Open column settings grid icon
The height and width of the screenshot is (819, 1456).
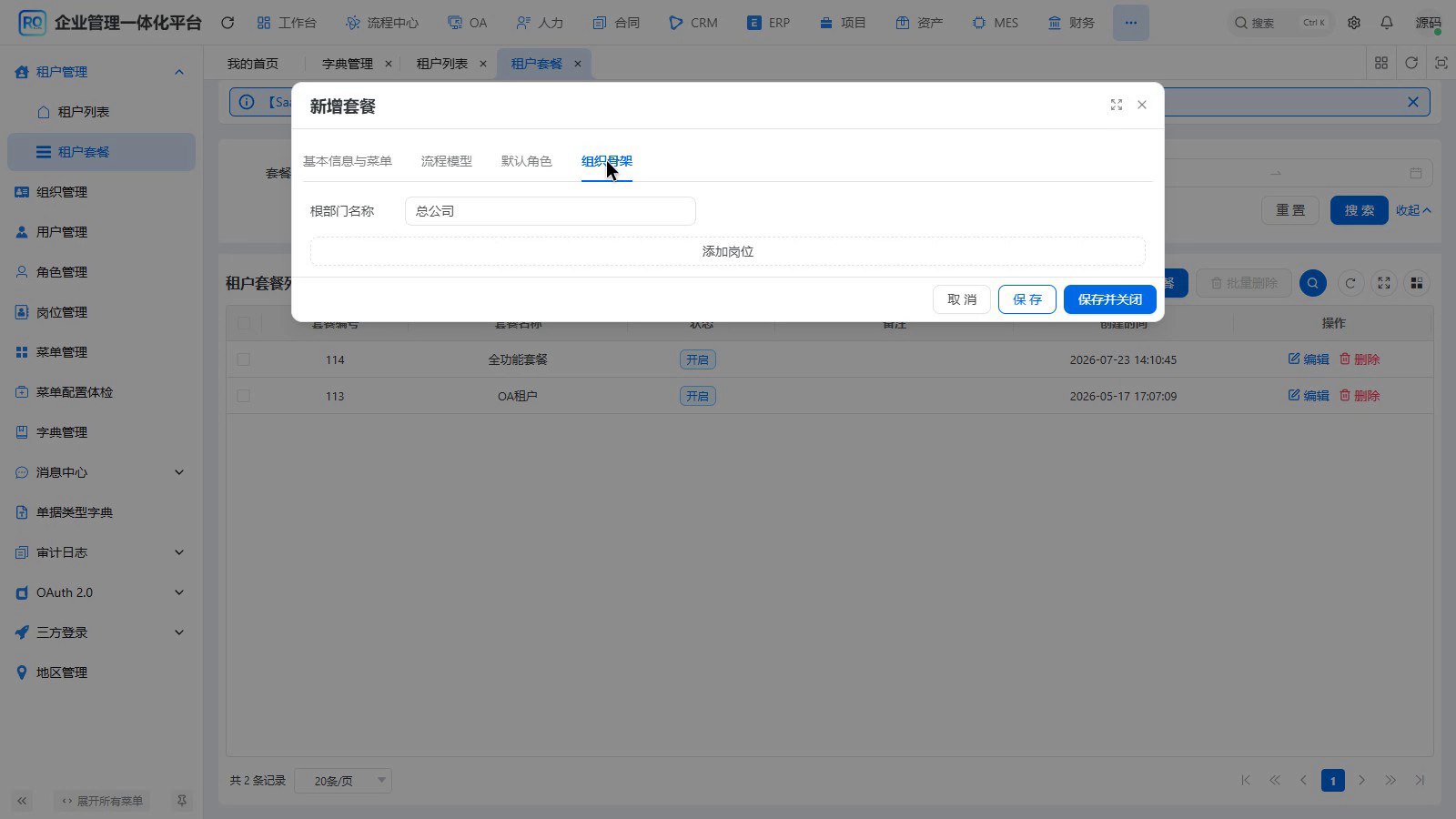tap(1417, 283)
